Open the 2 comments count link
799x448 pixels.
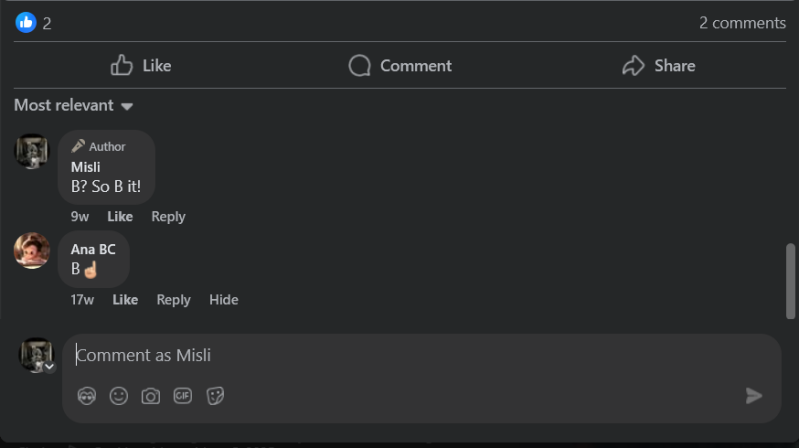742,23
